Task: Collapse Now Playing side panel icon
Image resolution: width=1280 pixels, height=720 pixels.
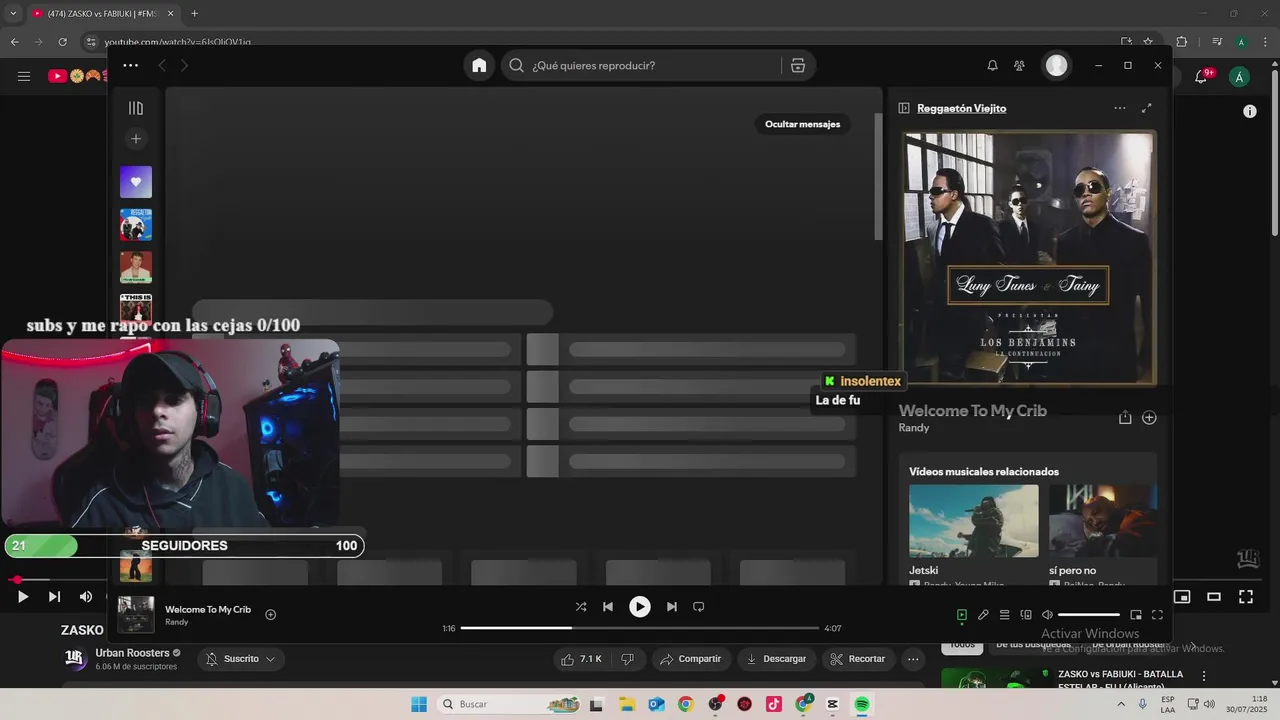Action: coord(904,108)
